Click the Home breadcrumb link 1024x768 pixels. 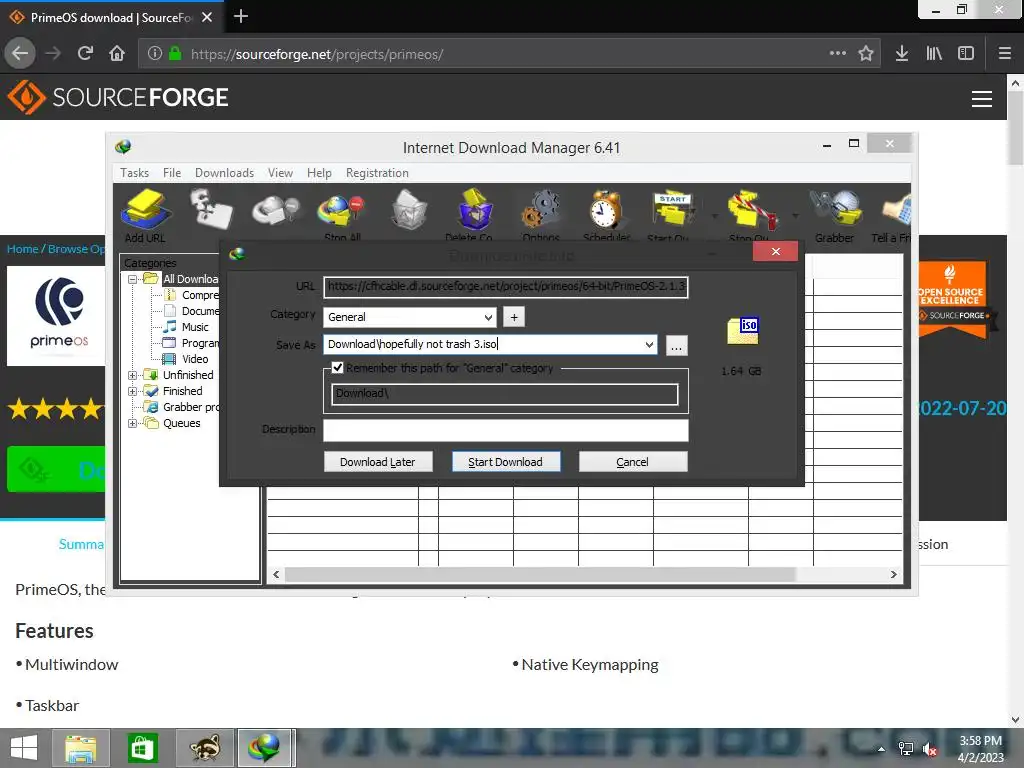point(22,249)
